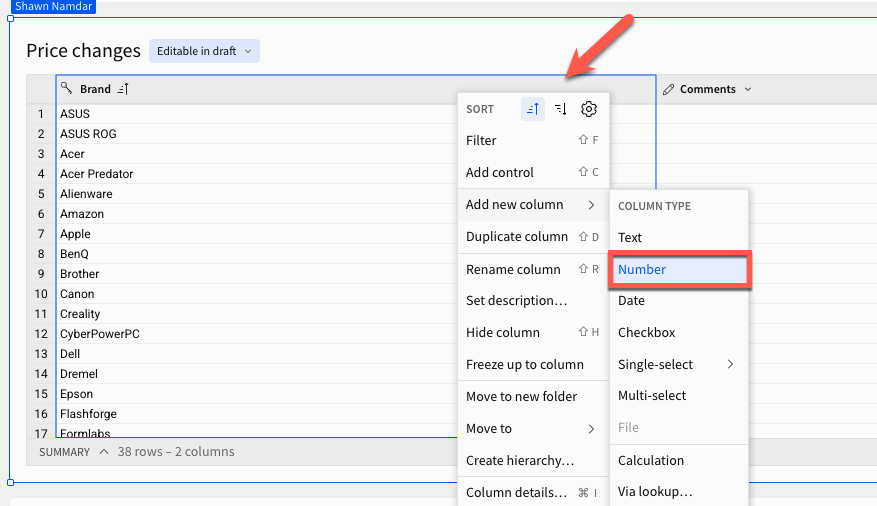Image resolution: width=877 pixels, height=506 pixels.
Task: Open the Editable in draft dropdown
Action: tap(204, 51)
